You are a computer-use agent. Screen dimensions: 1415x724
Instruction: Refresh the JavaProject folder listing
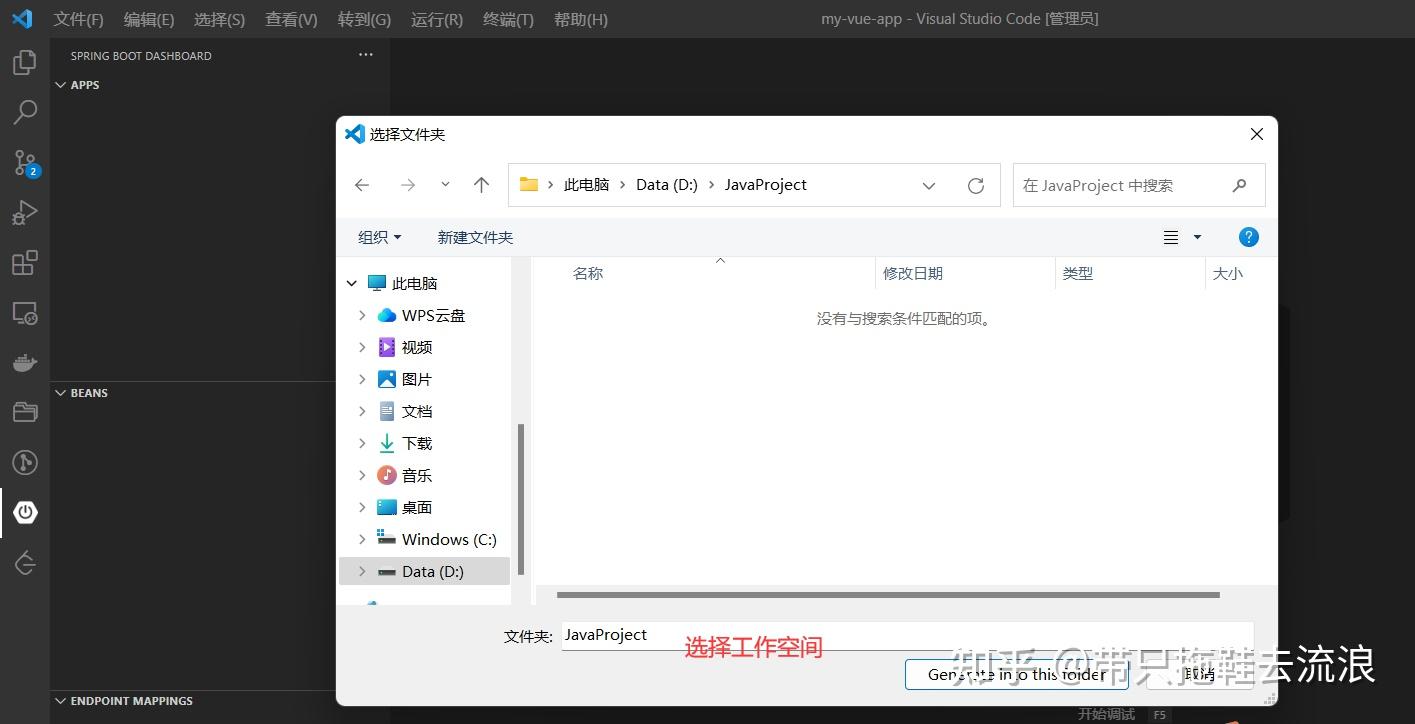[x=975, y=184]
